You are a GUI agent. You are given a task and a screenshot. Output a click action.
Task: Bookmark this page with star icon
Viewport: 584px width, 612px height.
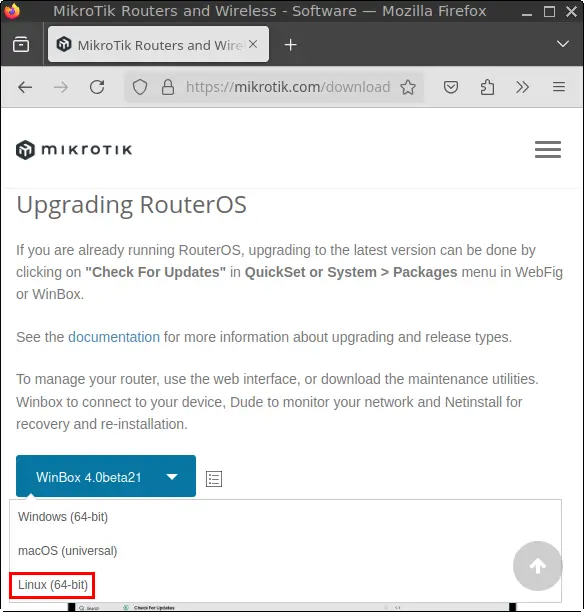[x=408, y=87]
